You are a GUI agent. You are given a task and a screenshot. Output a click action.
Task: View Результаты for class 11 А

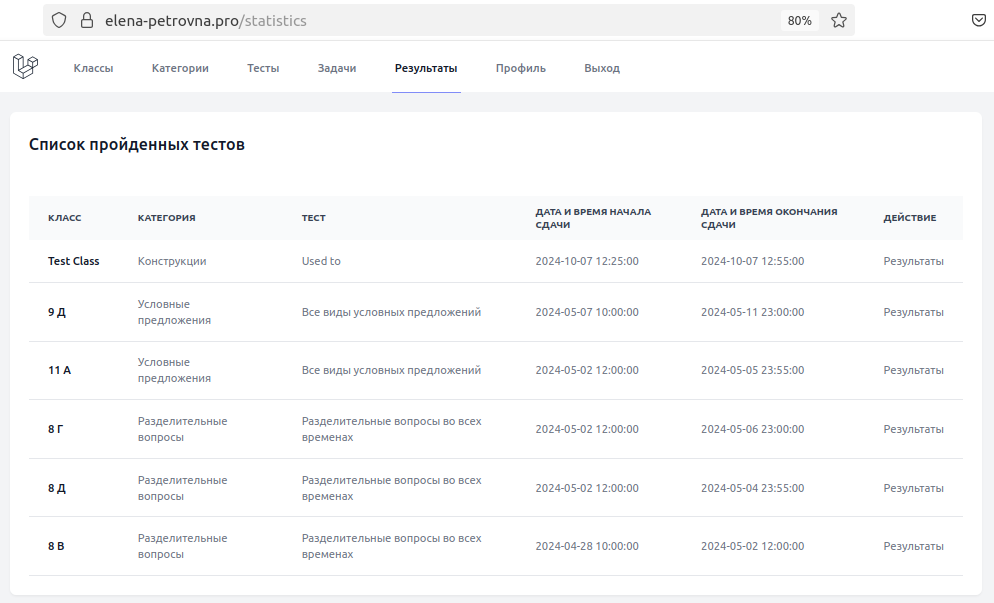[x=913, y=370]
